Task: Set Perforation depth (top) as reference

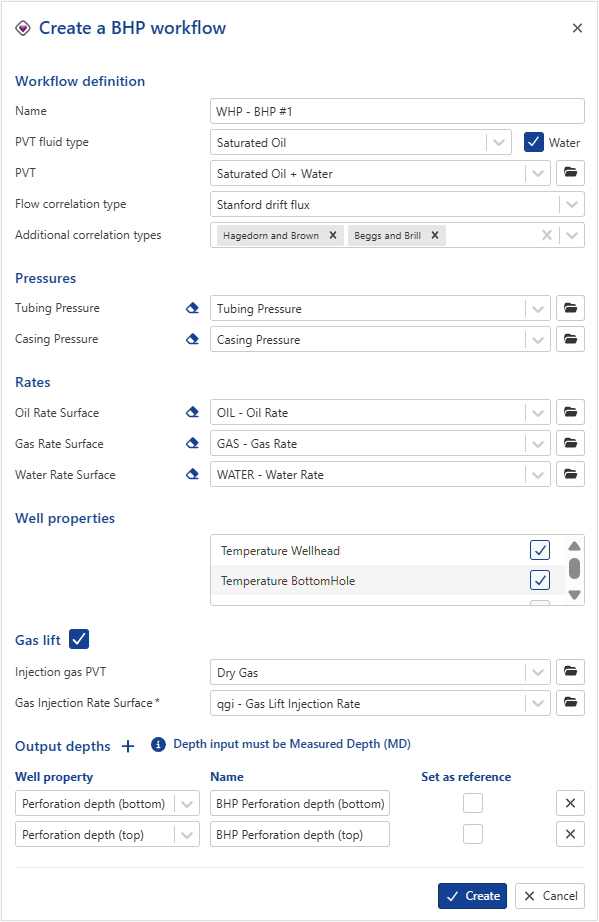Action: pyautogui.click(x=473, y=834)
